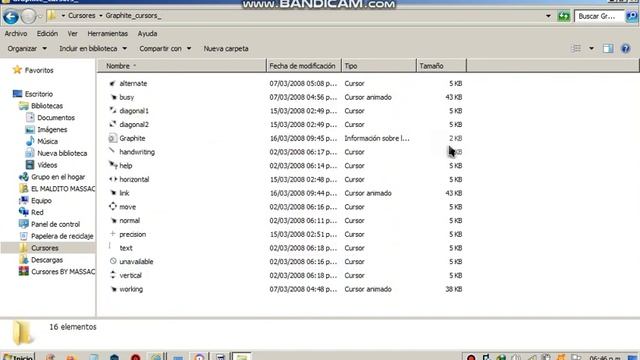The image size is (640, 360).
Task: Change view with the view layout icon
Action: pyautogui.click(x=576, y=49)
